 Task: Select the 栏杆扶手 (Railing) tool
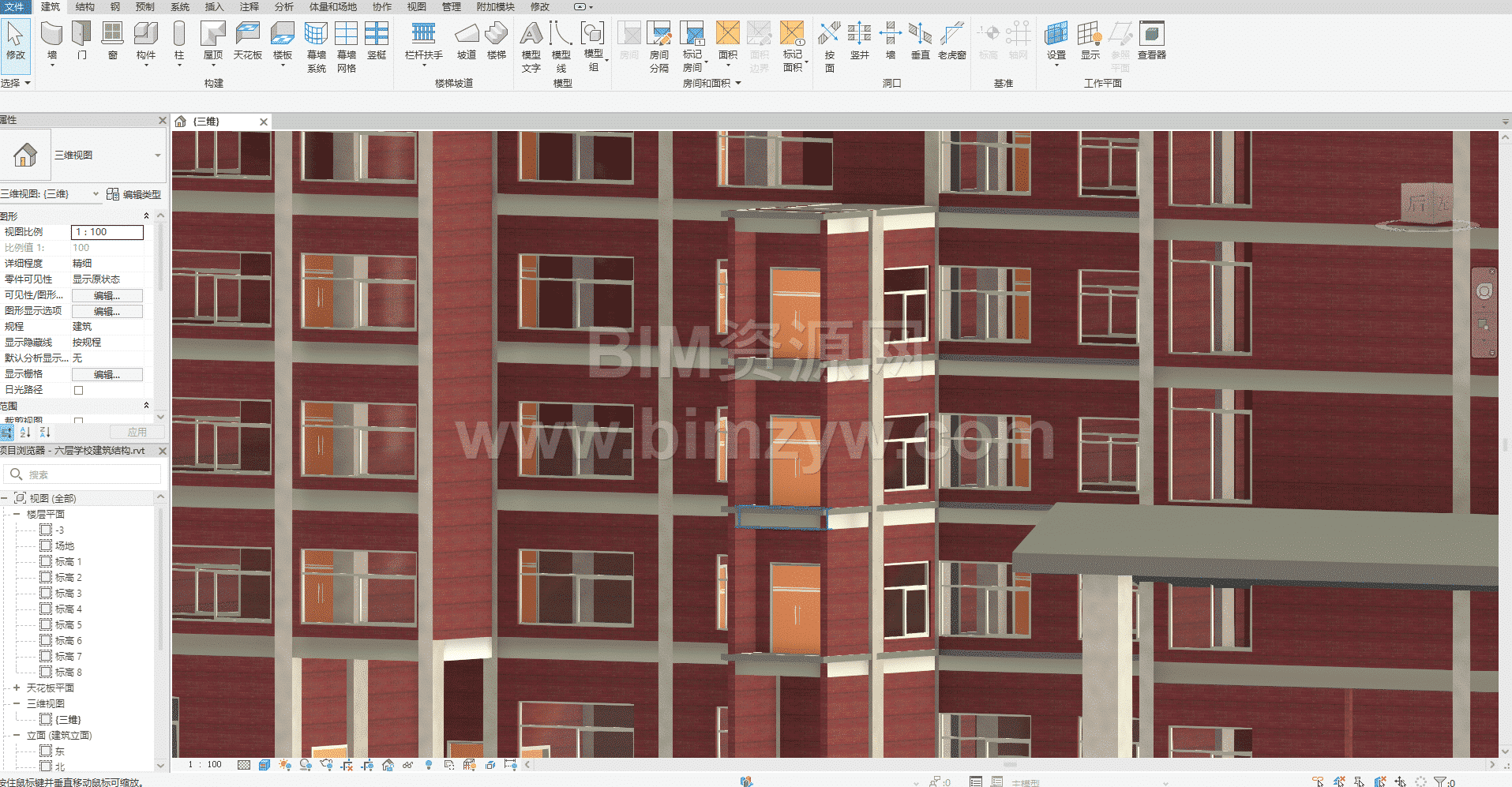click(424, 42)
